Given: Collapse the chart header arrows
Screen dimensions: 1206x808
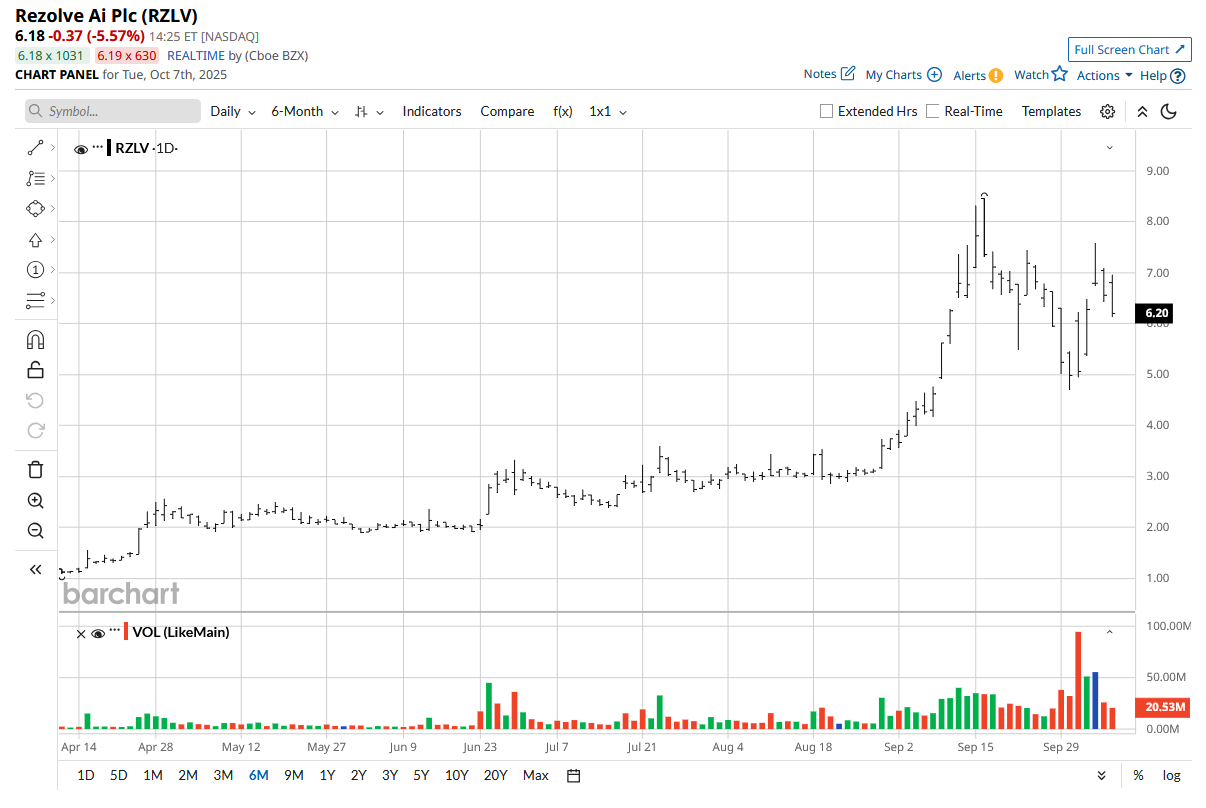Looking at the screenshot, I should point(1142,112).
